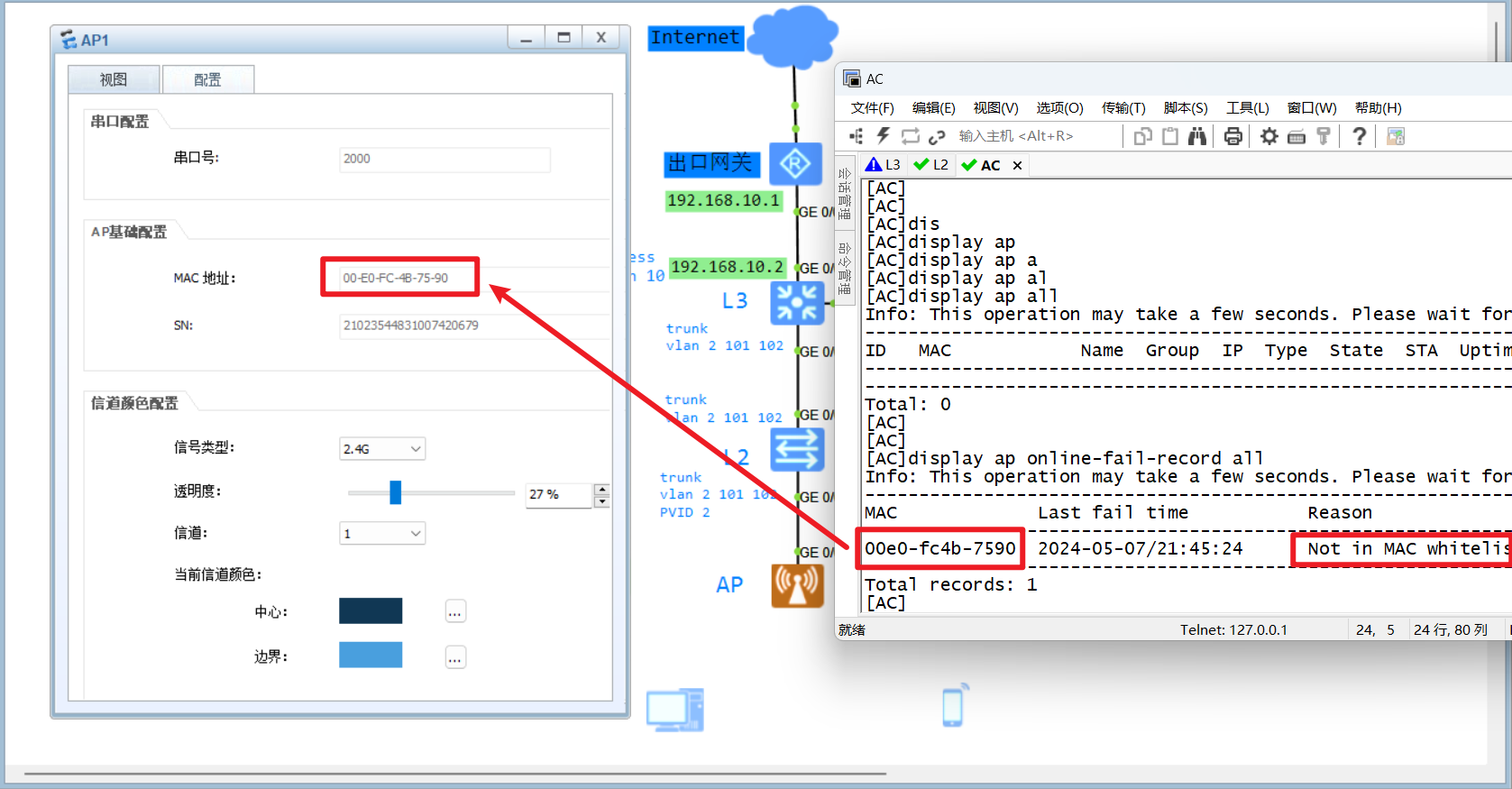The image size is (1512, 789).
Task: Adjust the 透明度 transparency slider handle
Action: coord(395,492)
